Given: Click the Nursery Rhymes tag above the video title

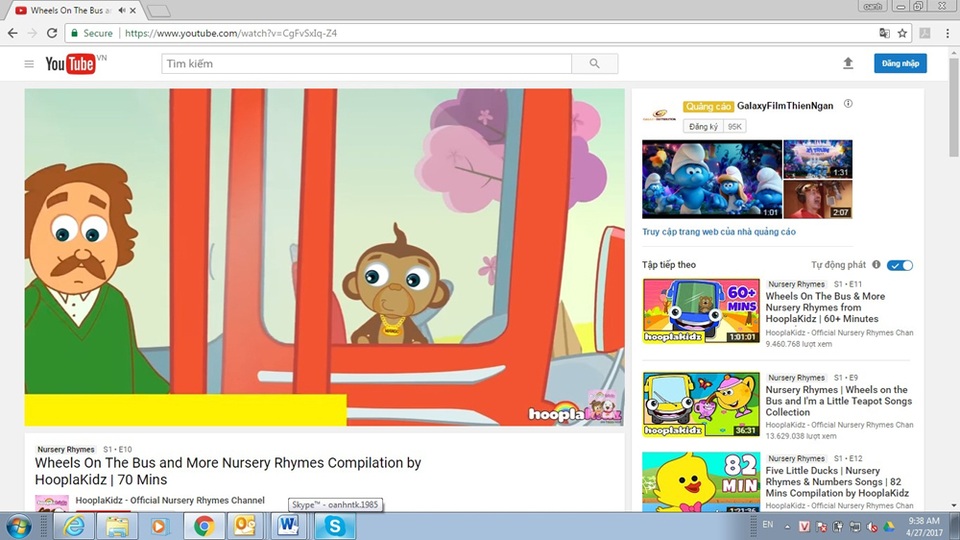Looking at the screenshot, I should pyautogui.click(x=66, y=449).
